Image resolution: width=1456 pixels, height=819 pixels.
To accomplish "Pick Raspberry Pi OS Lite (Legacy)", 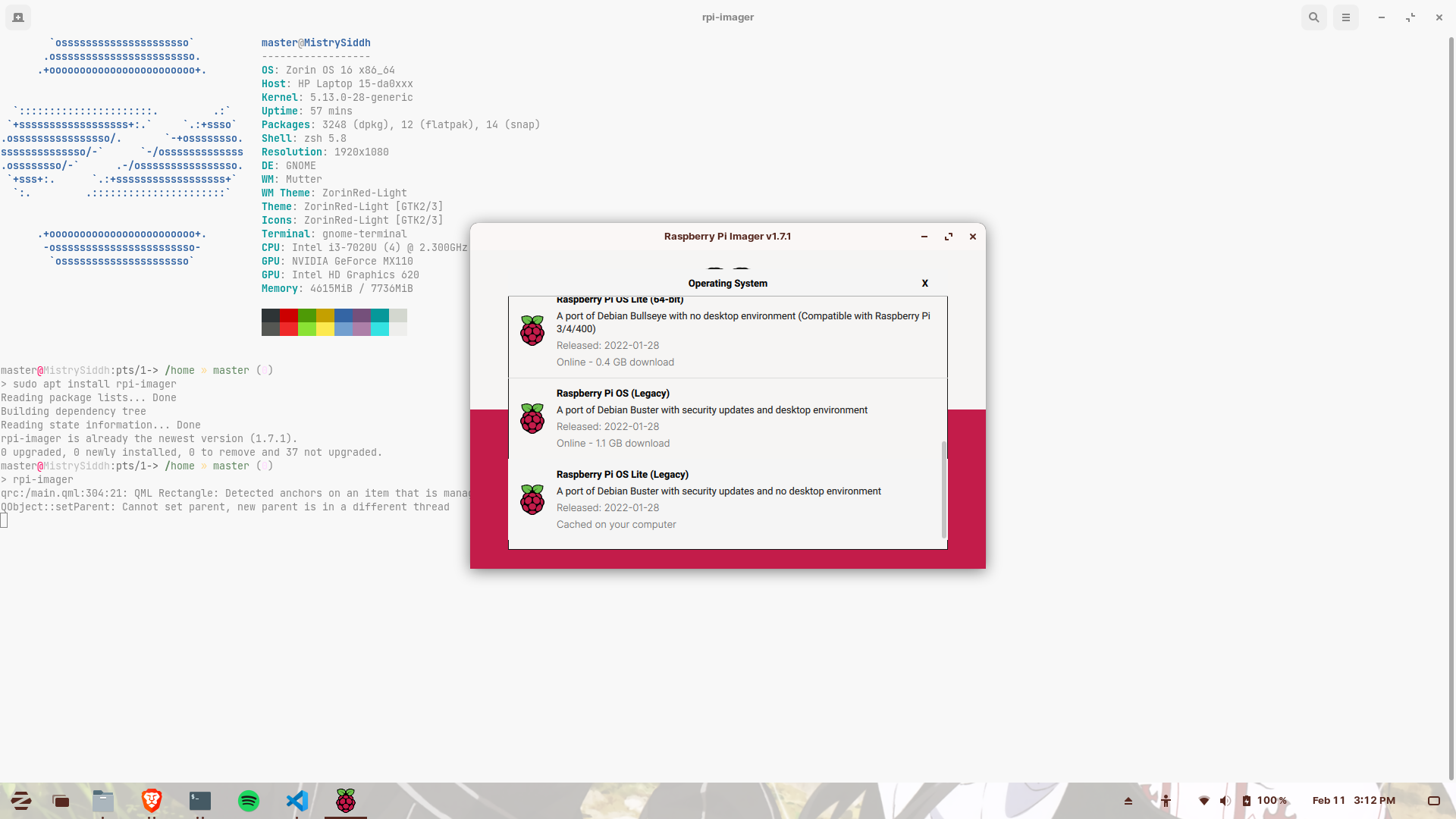I will [x=728, y=500].
